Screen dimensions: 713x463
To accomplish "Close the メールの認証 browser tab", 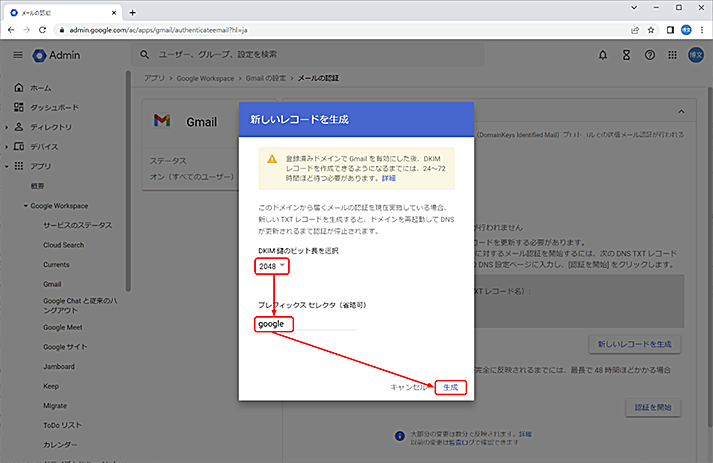I will [x=114, y=13].
